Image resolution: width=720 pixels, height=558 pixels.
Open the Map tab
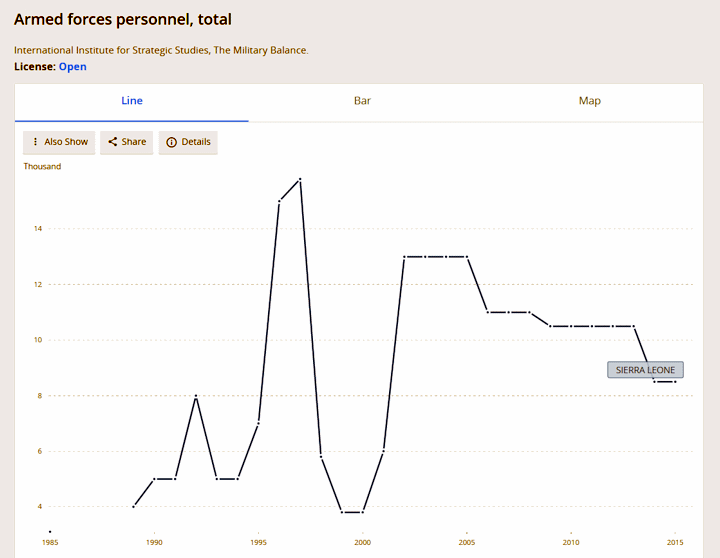(x=589, y=101)
